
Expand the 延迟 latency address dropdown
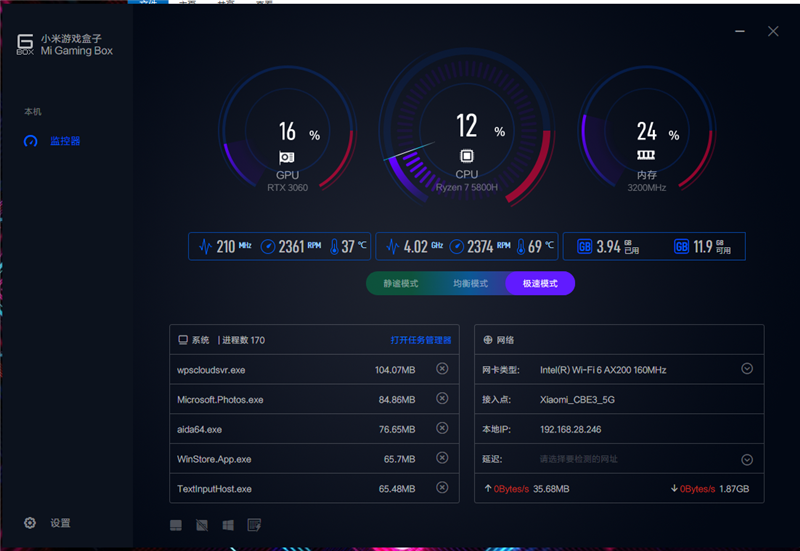coord(747,460)
